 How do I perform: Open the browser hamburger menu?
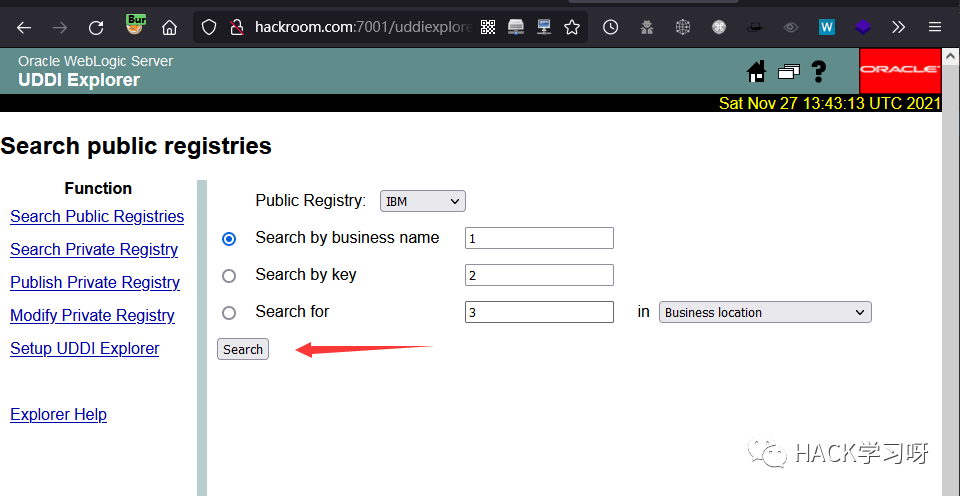coord(934,27)
